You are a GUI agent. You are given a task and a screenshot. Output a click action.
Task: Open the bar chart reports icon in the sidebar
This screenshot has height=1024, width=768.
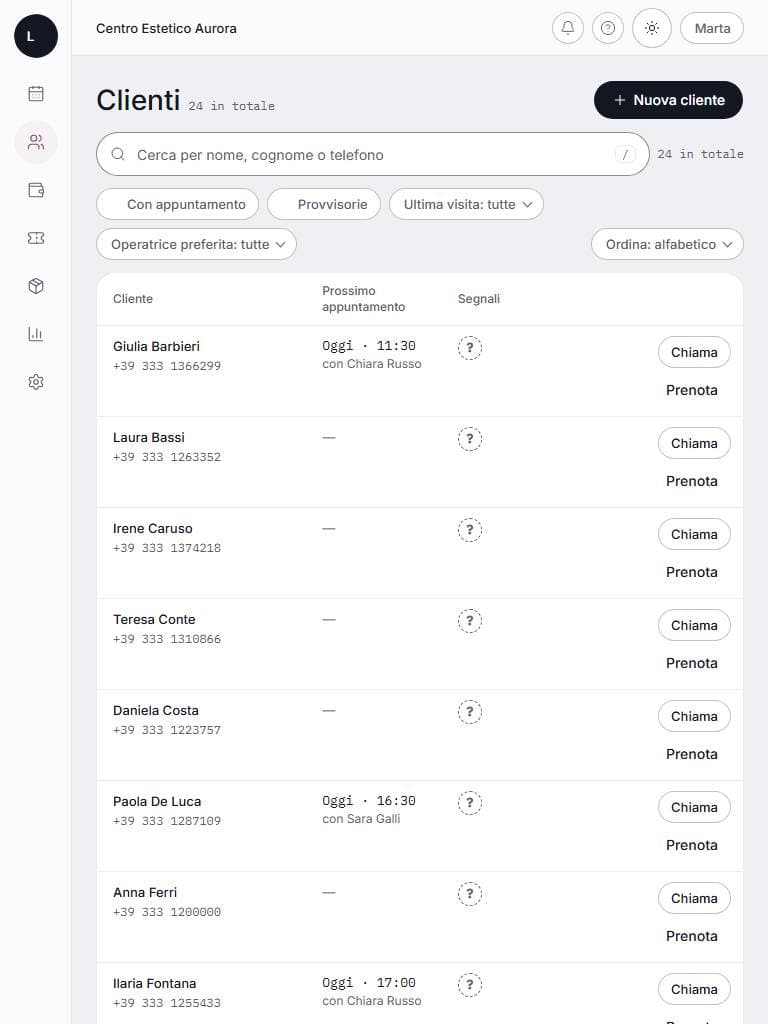(36, 334)
